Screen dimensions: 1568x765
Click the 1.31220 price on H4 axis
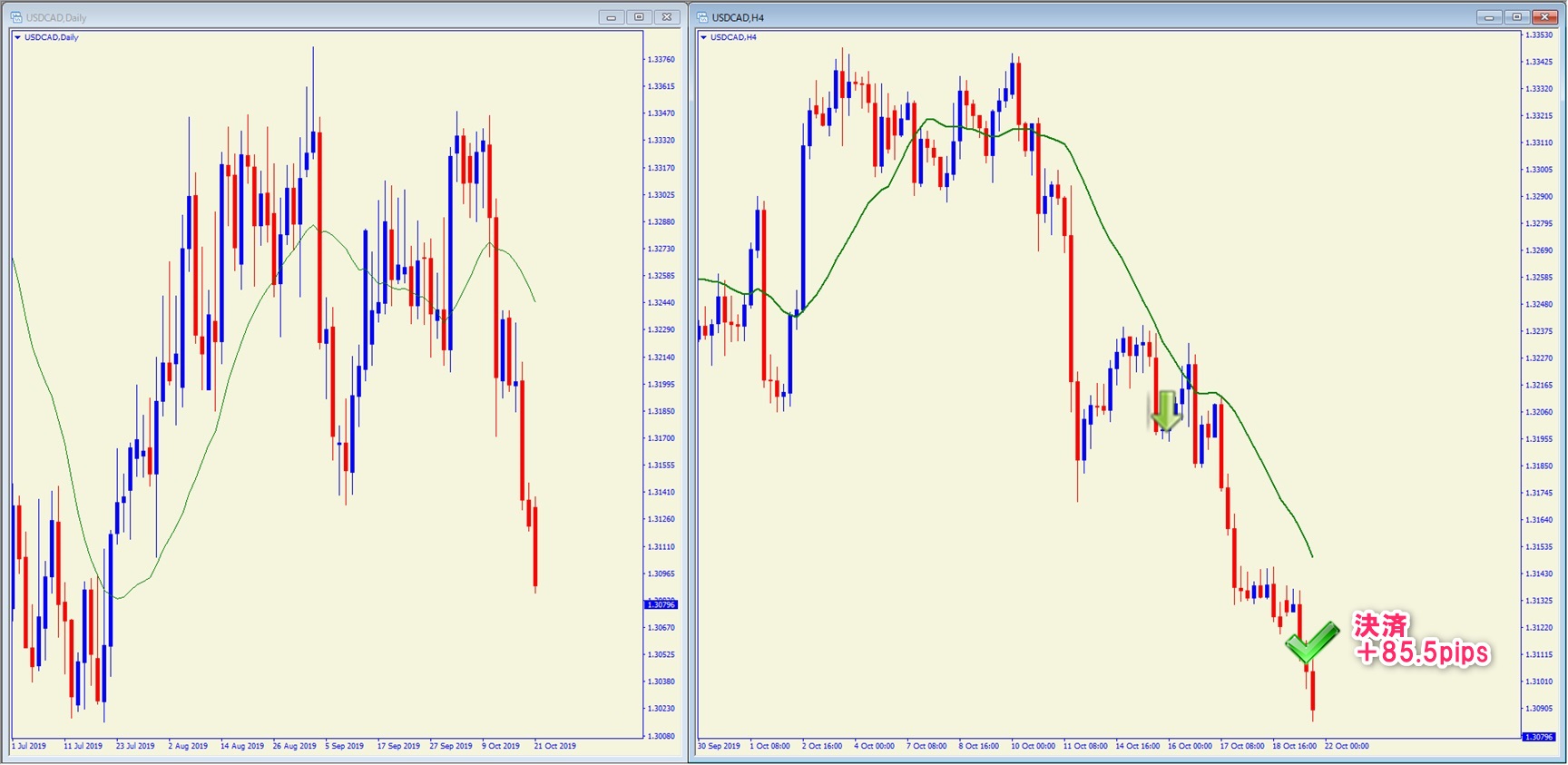pos(1539,627)
